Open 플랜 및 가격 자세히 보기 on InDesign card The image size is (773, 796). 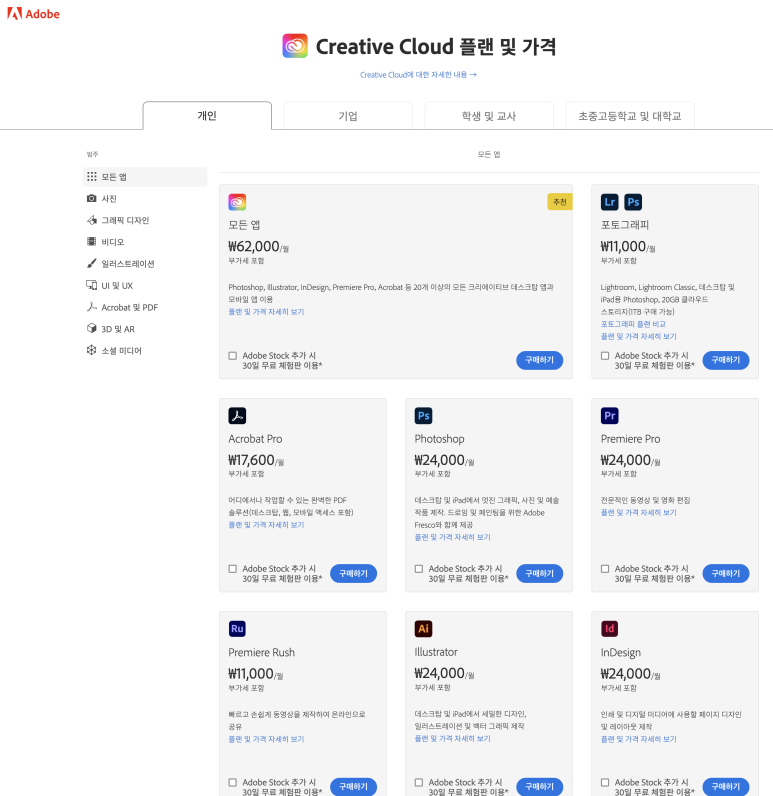point(638,739)
